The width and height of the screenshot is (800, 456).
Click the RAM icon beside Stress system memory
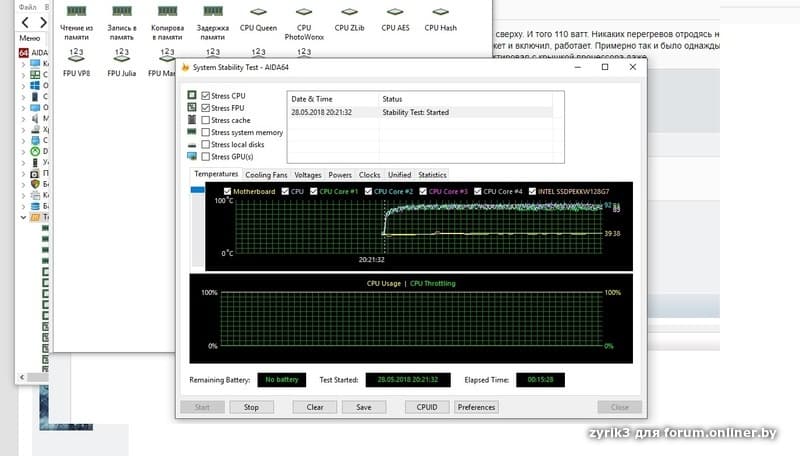point(192,132)
